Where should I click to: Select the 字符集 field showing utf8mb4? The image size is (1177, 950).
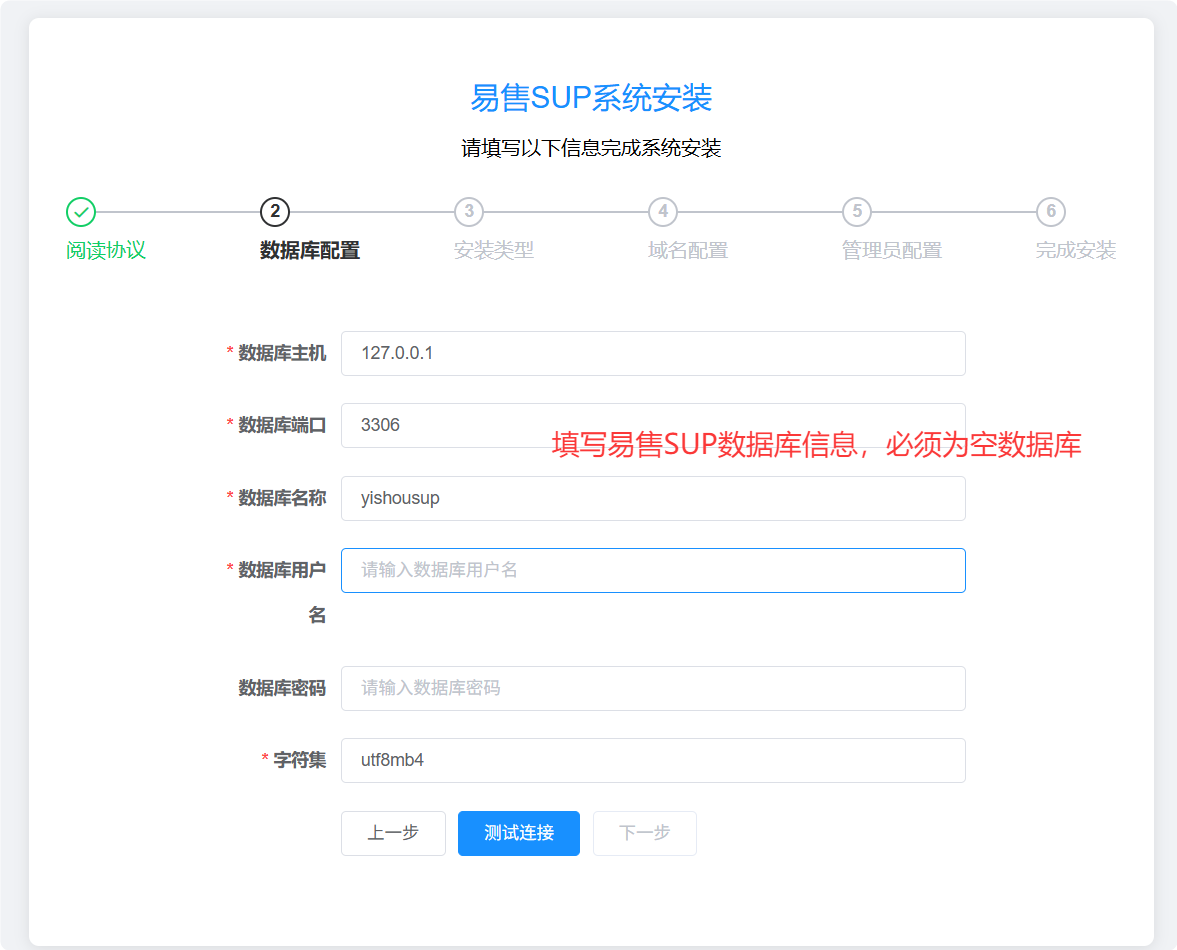tap(653, 760)
